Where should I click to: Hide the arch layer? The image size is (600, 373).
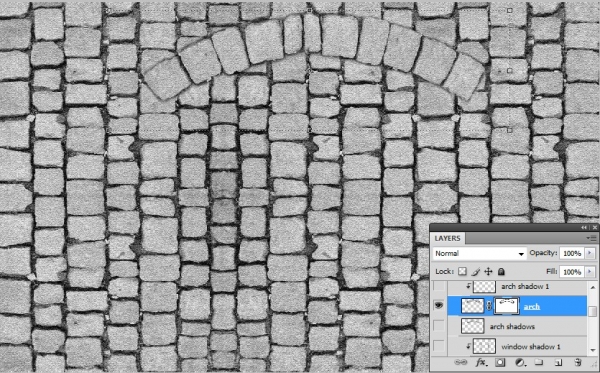coord(439,305)
